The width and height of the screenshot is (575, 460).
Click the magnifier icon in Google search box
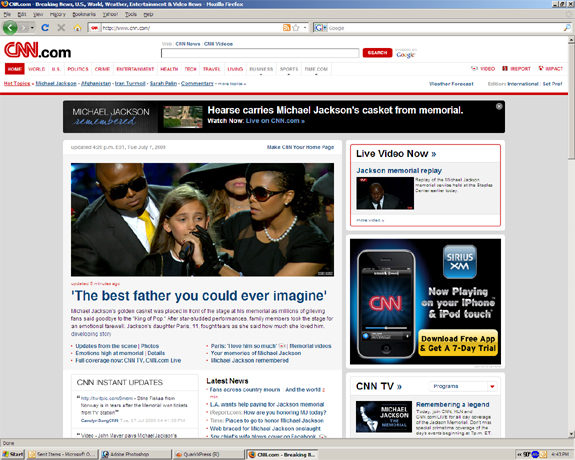pos(567,28)
